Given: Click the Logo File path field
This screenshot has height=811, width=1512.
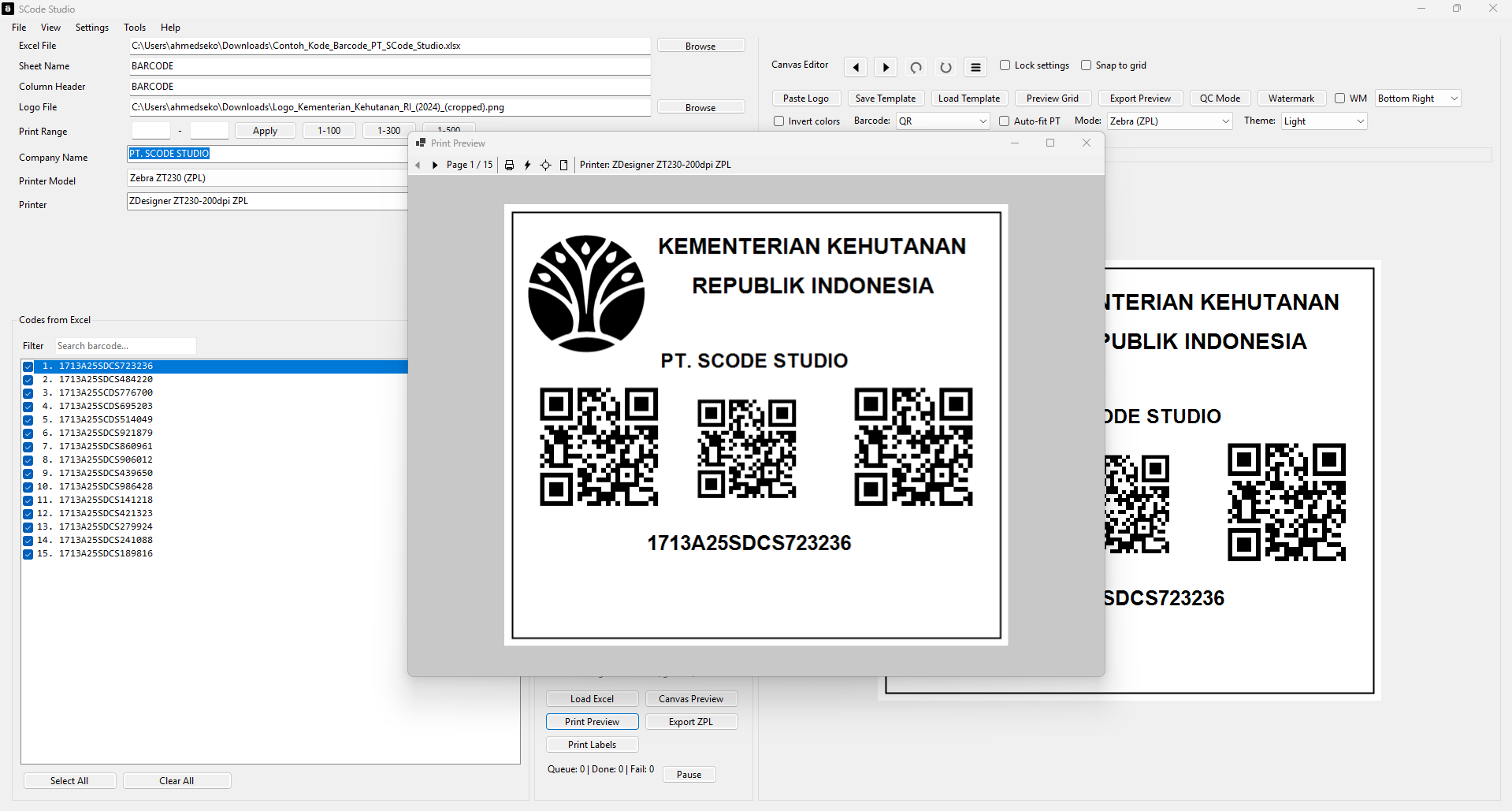Looking at the screenshot, I should tap(390, 107).
